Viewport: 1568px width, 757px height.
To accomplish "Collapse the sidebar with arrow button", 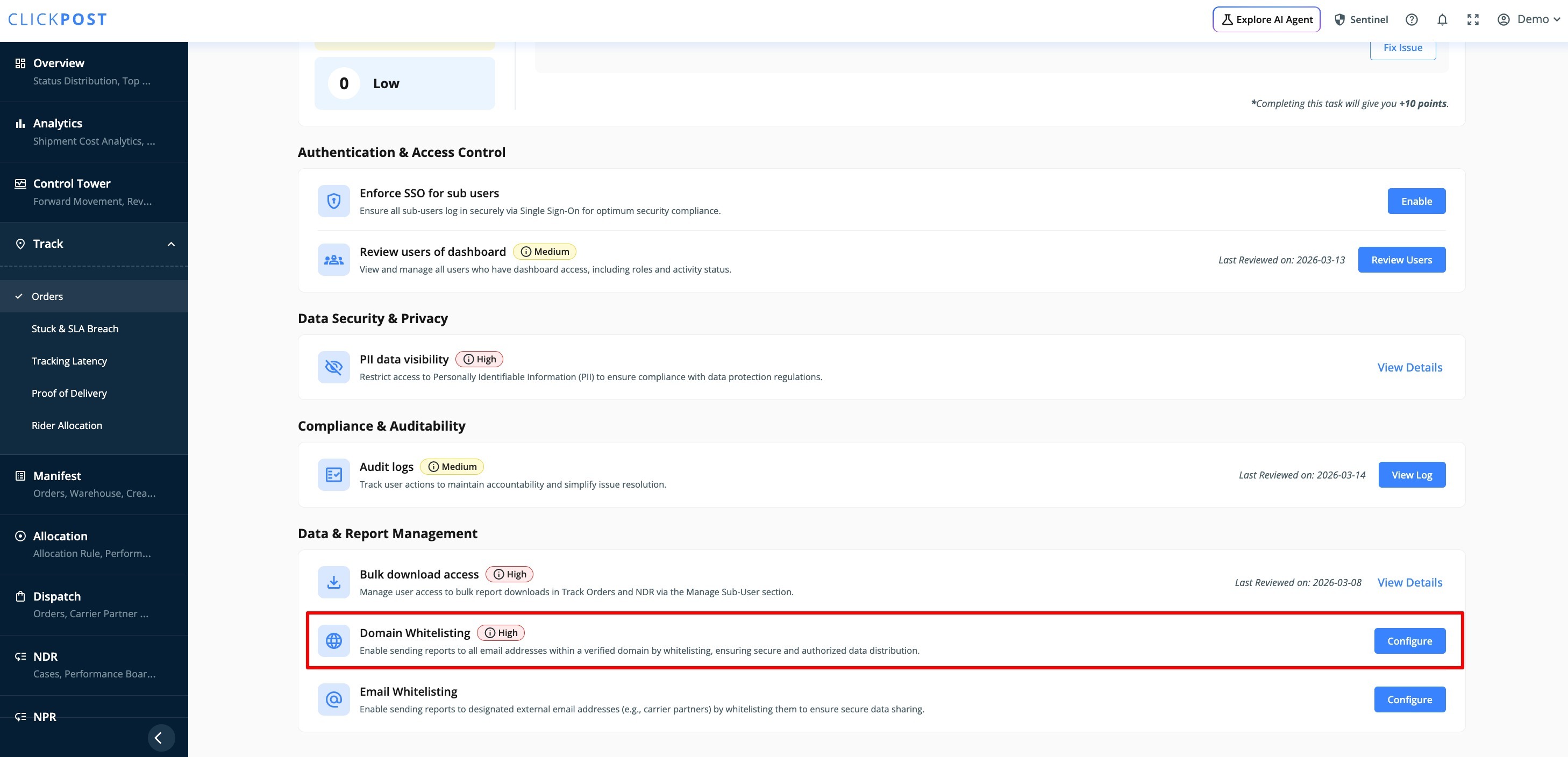I will click(161, 738).
